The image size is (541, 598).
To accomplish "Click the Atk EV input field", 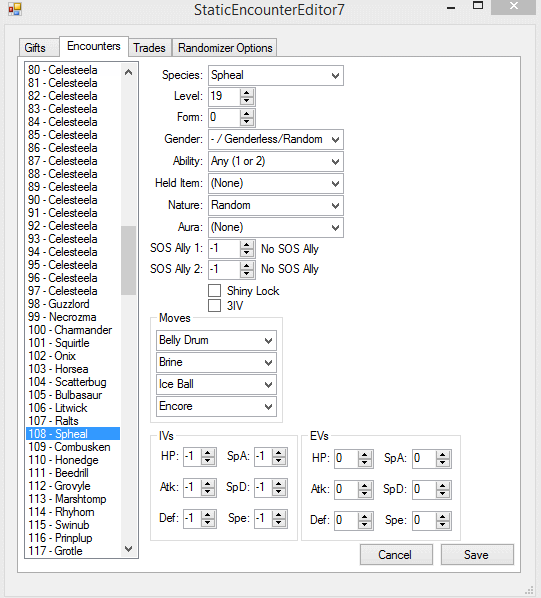I will [x=347, y=489].
